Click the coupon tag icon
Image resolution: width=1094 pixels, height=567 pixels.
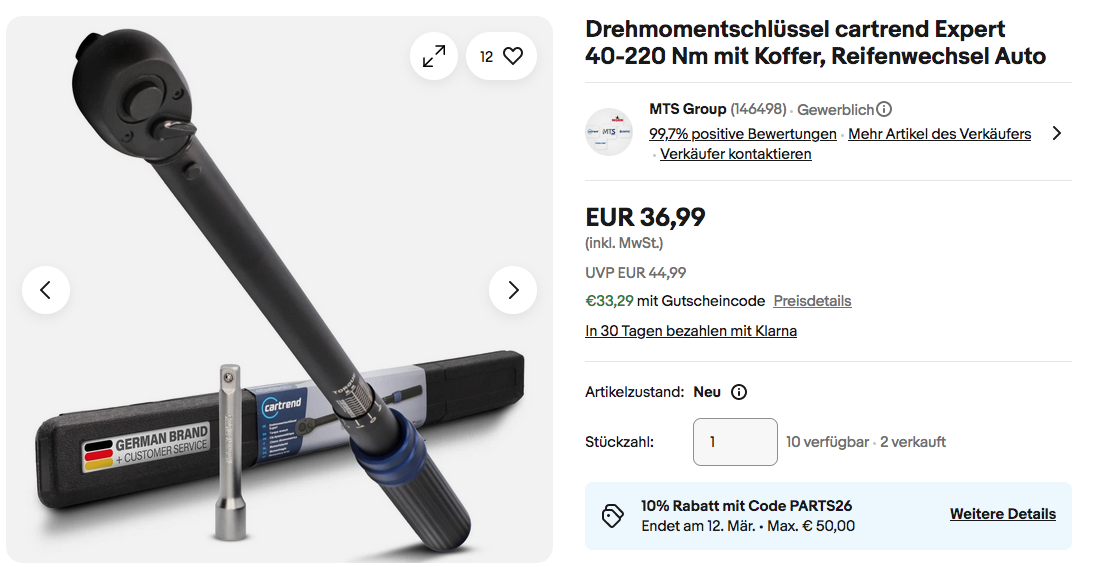pyautogui.click(x=613, y=516)
